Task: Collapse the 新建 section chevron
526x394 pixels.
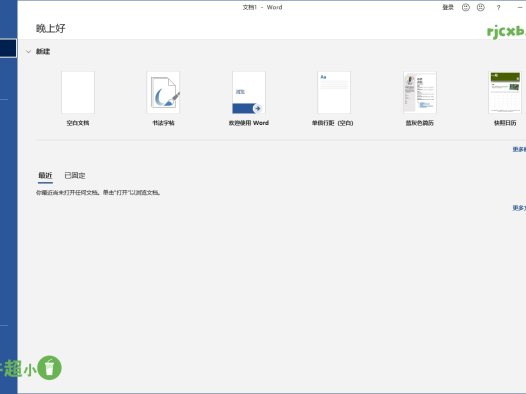Action: tap(29, 52)
